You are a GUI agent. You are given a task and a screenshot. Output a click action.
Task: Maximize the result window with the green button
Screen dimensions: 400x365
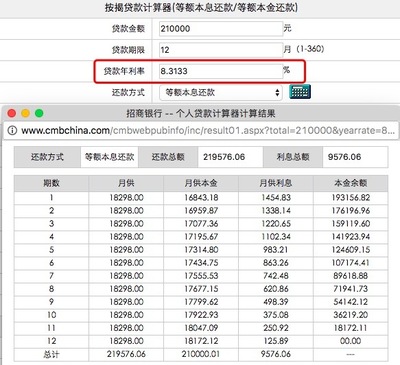pos(39,113)
